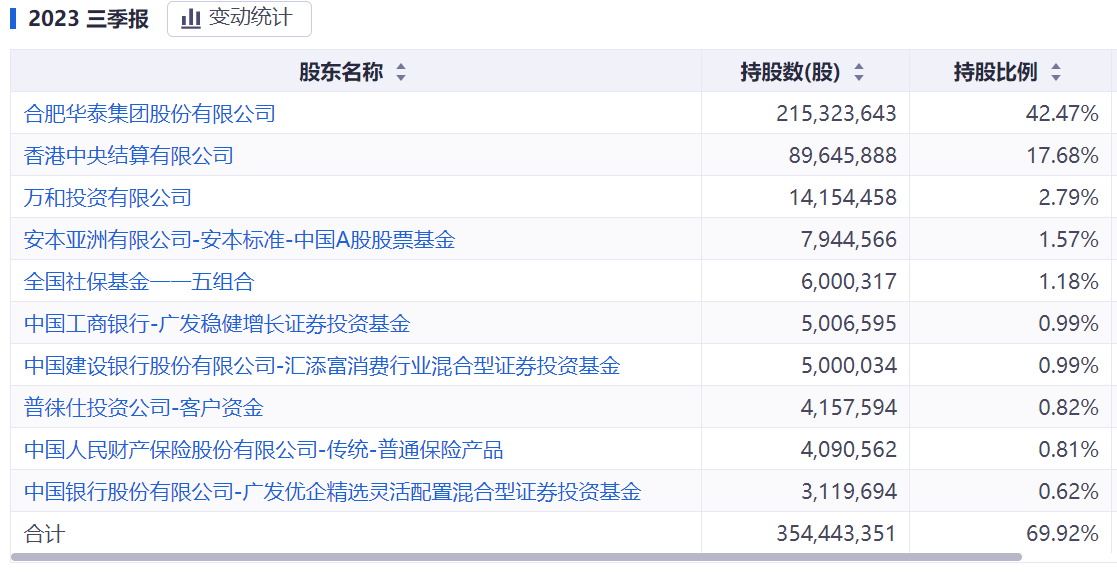Viewport: 1117px width, 579px height.
Task: Click the 股东名称 column header
Action: coord(341,72)
